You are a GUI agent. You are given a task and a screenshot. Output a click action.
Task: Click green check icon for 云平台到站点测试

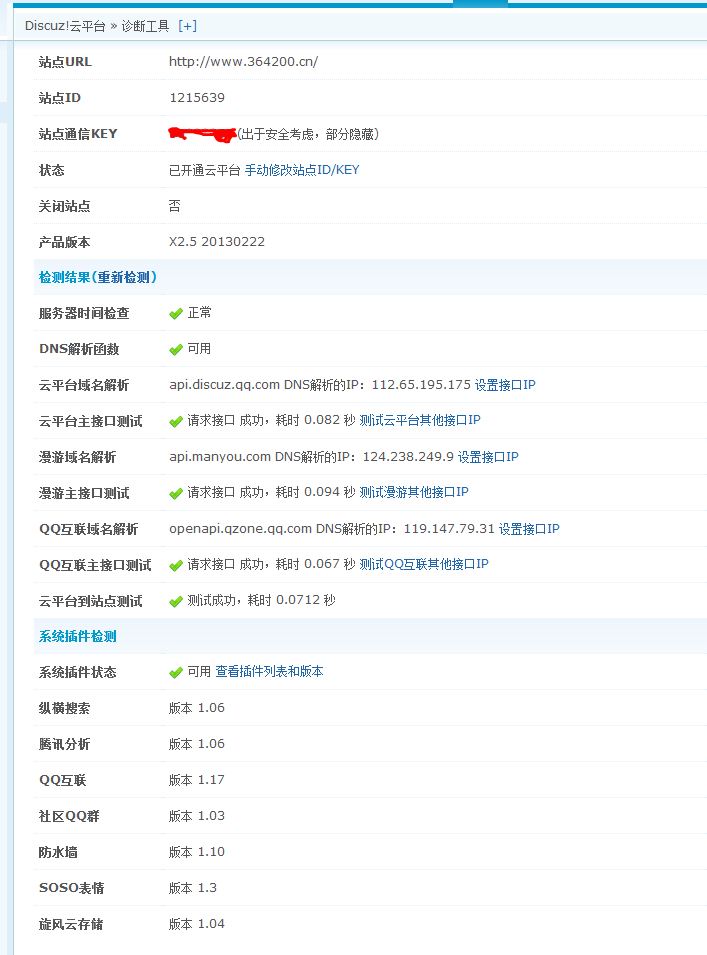pyautogui.click(x=176, y=601)
